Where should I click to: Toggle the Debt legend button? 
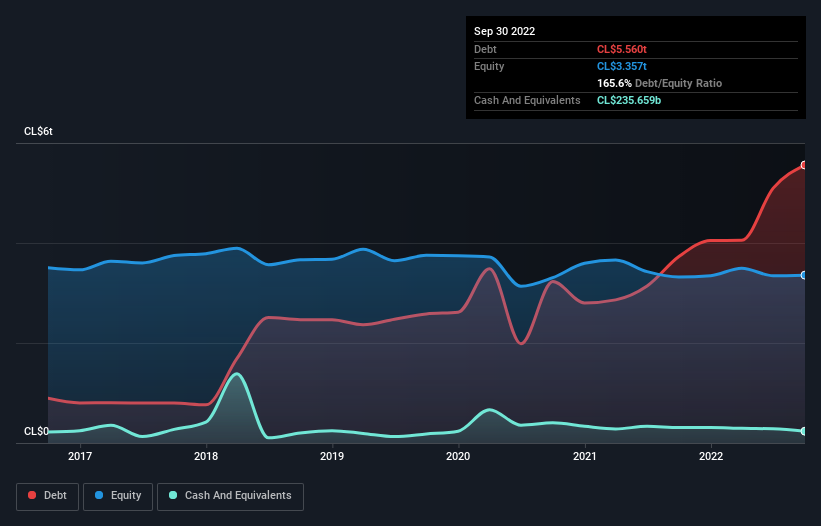tap(48, 496)
